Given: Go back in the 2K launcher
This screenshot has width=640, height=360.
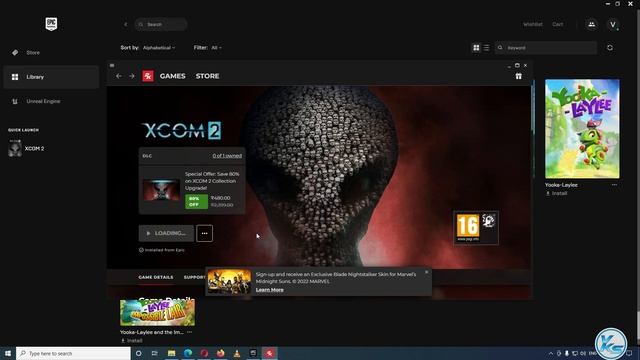Looking at the screenshot, I should pos(118,76).
